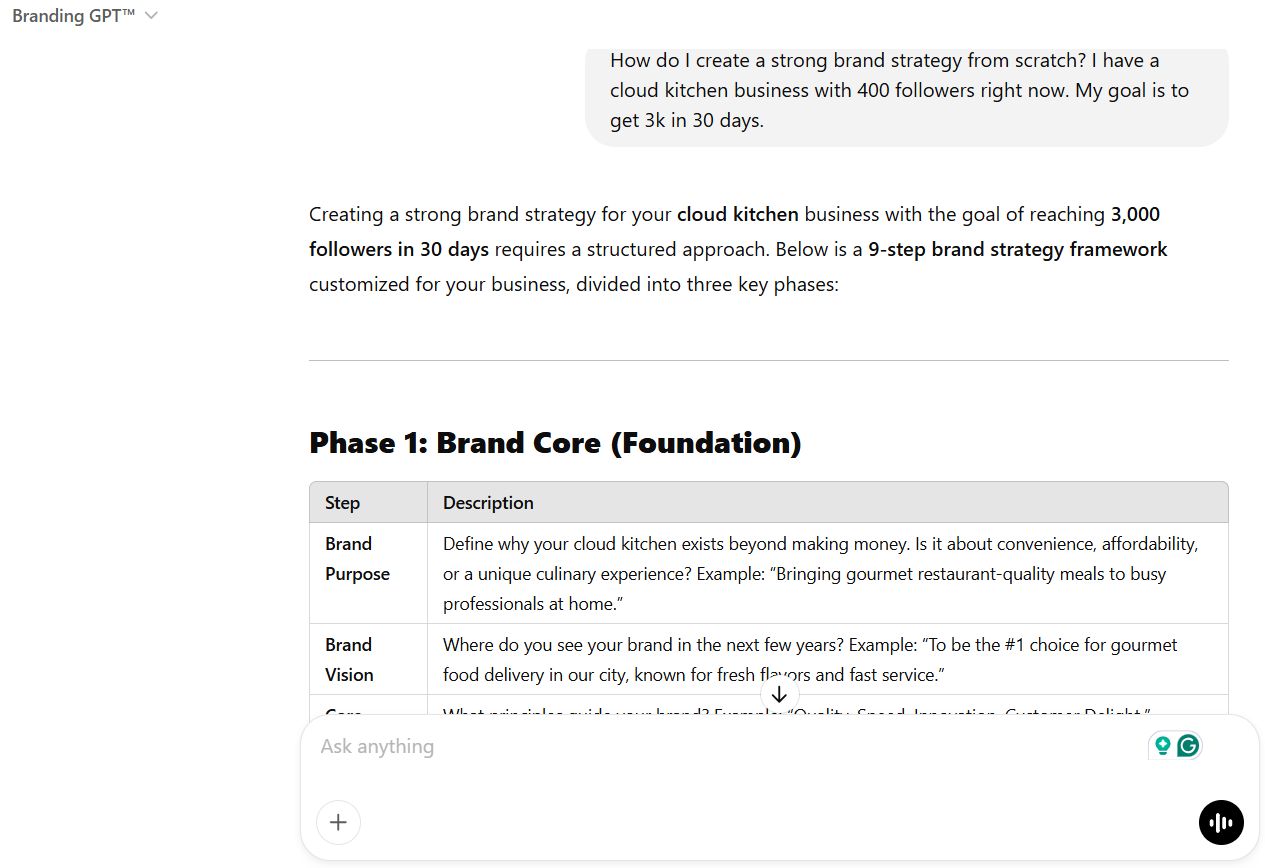Viewport: 1265px width, 868px height.
Task: Click the horizontal divider above Phase 1
Action: click(x=768, y=360)
